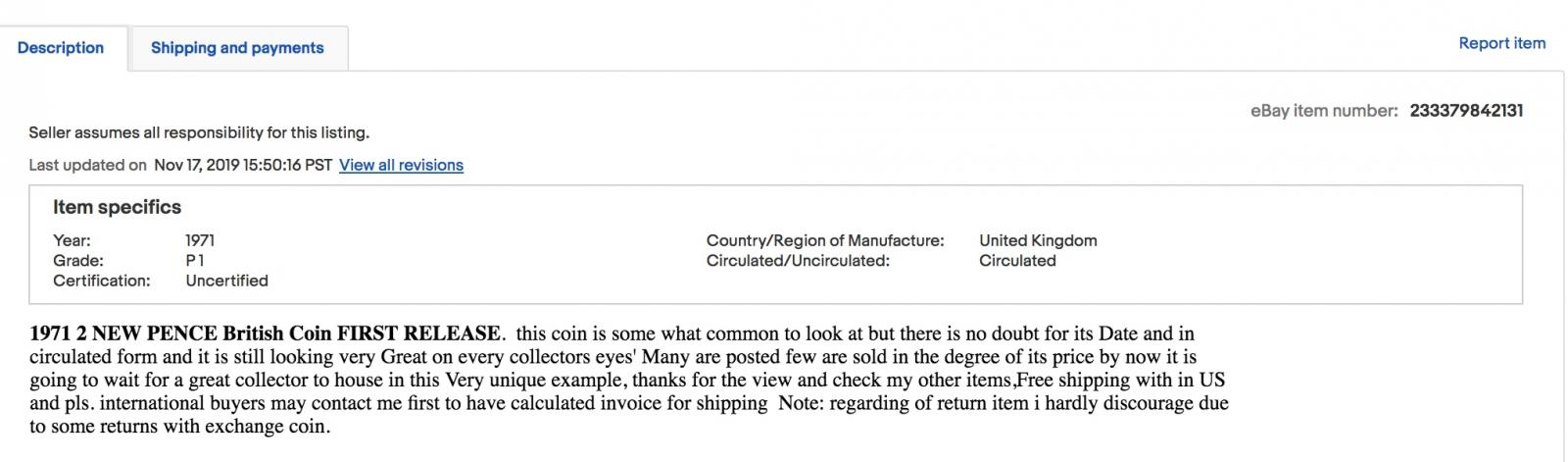Click the Certification: field label
The image size is (1568, 462).
point(102,281)
